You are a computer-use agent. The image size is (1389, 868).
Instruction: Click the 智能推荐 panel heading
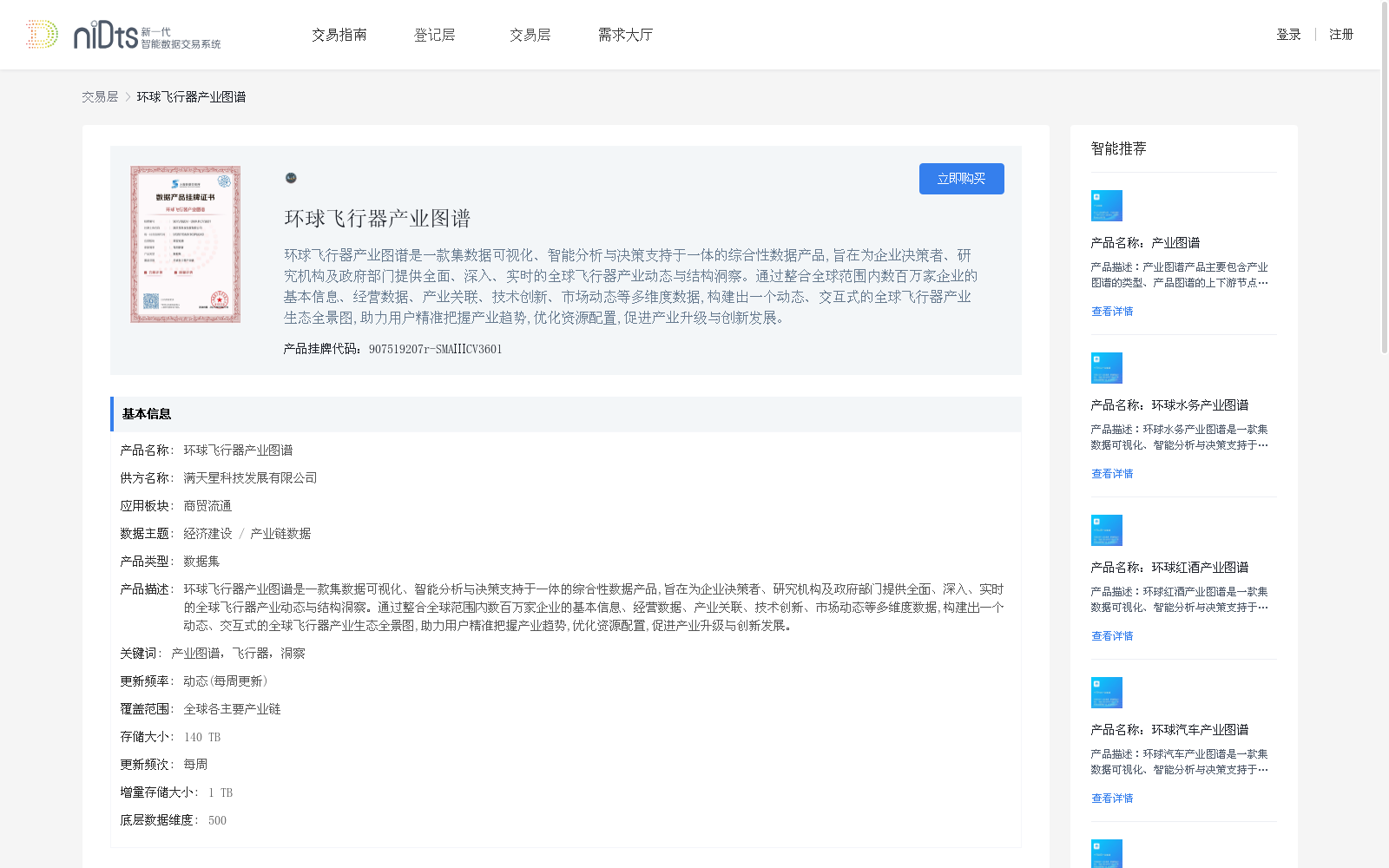point(1119,148)
